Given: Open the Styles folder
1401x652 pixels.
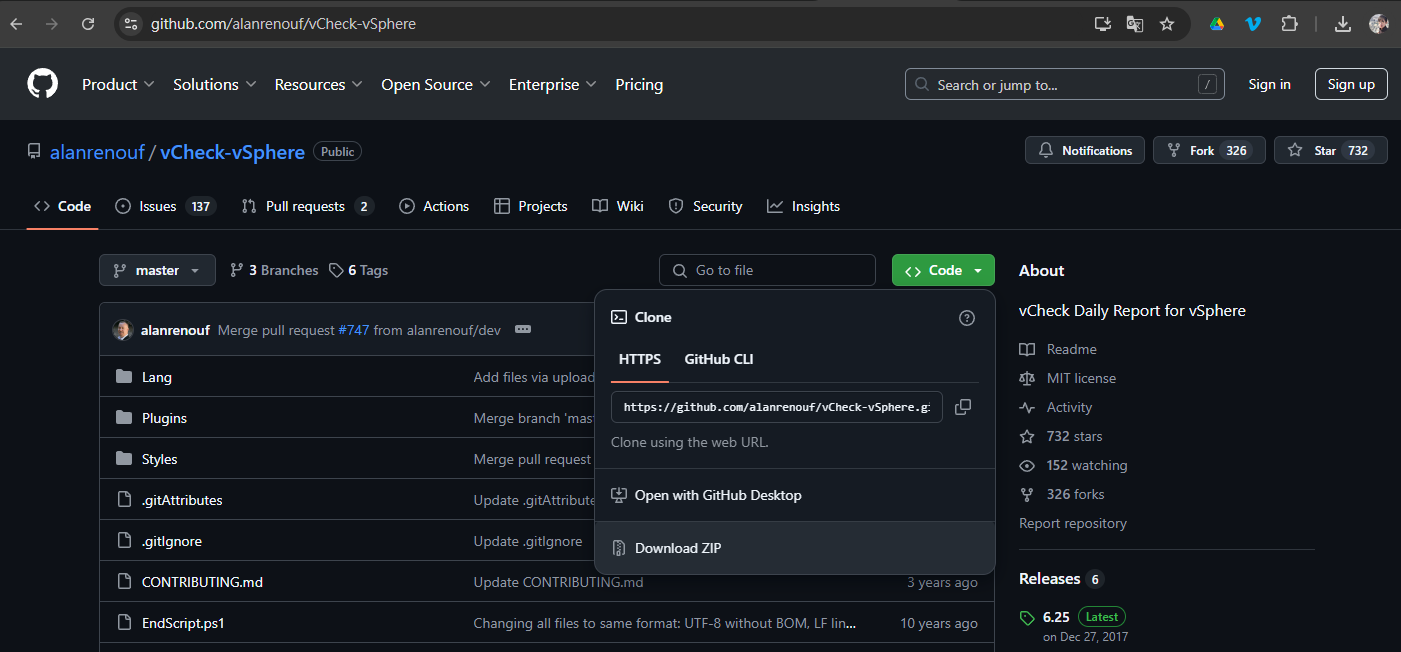Looking at the screenshot, I should tap(160, 459).
